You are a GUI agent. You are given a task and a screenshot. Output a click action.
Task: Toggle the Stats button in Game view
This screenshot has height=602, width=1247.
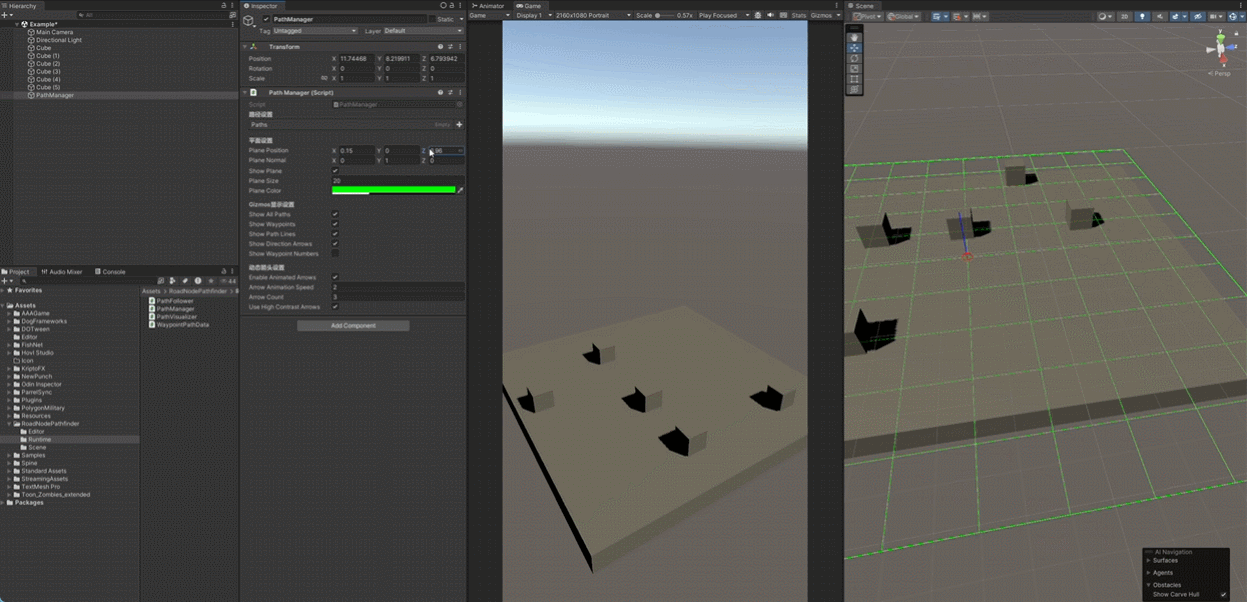(798, 16)
